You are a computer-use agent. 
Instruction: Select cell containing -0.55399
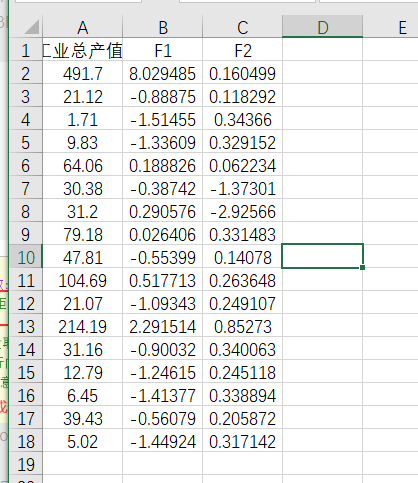[163, 257]
